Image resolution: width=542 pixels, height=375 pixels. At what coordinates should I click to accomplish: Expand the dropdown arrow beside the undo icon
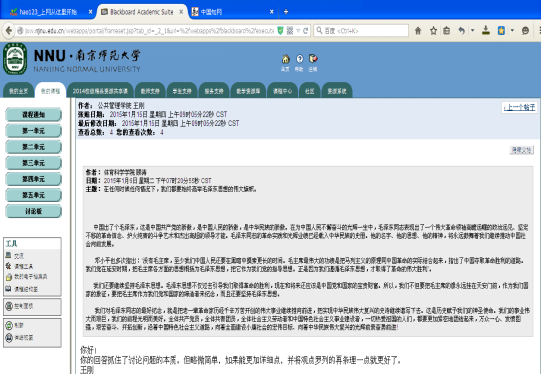473,30
